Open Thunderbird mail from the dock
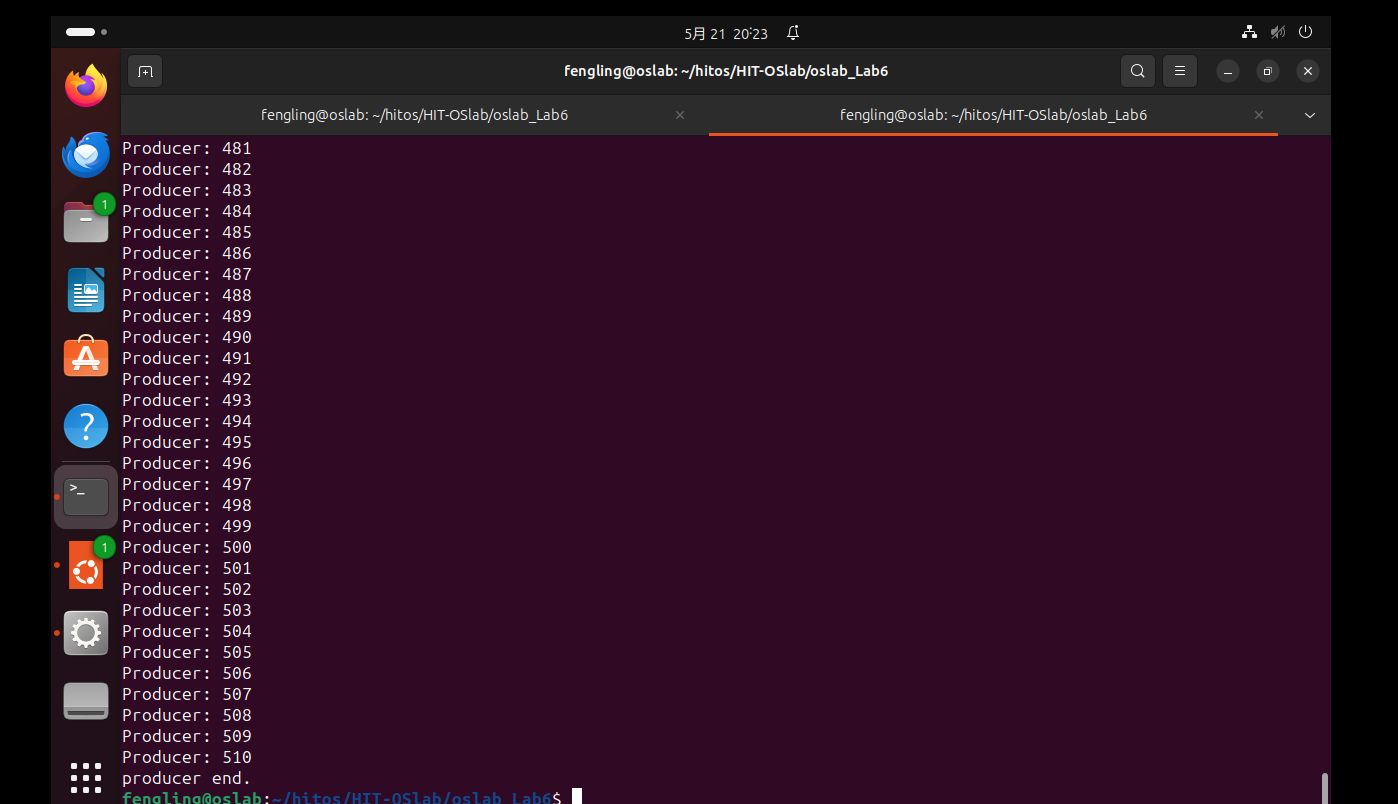The height and width of the screenshot is (804, 1398). 86,154
